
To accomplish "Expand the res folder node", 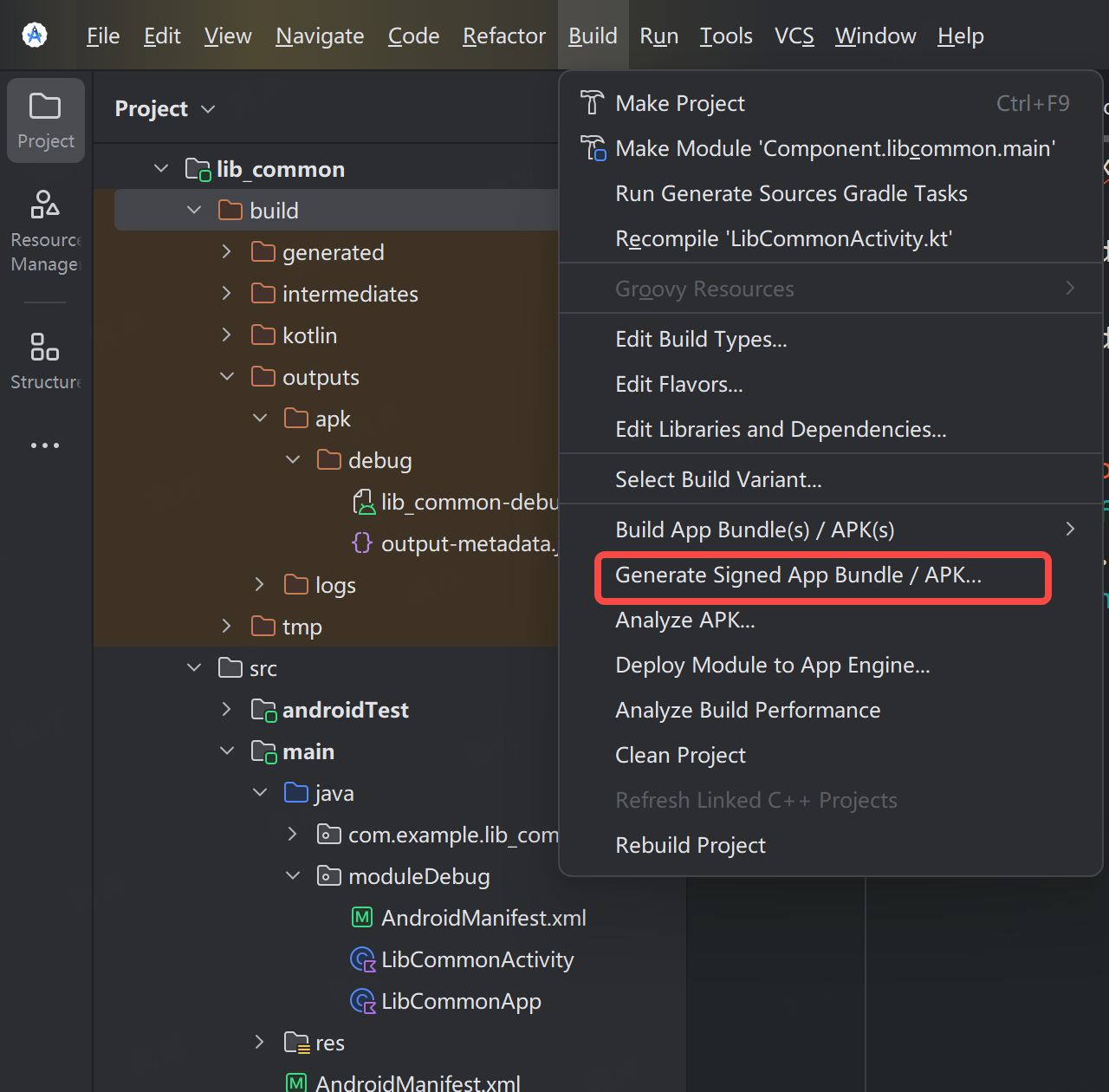I will [260, 1042].
